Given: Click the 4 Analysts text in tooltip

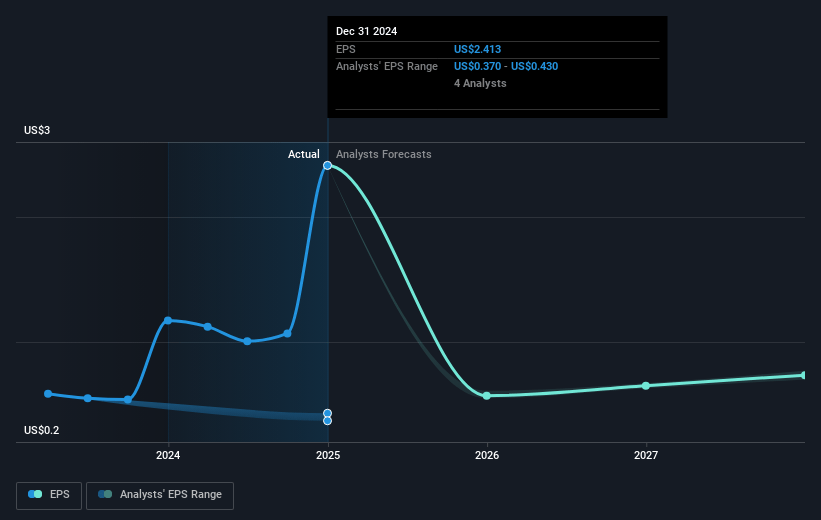Looking at the screenshot, I should [480, 83].
